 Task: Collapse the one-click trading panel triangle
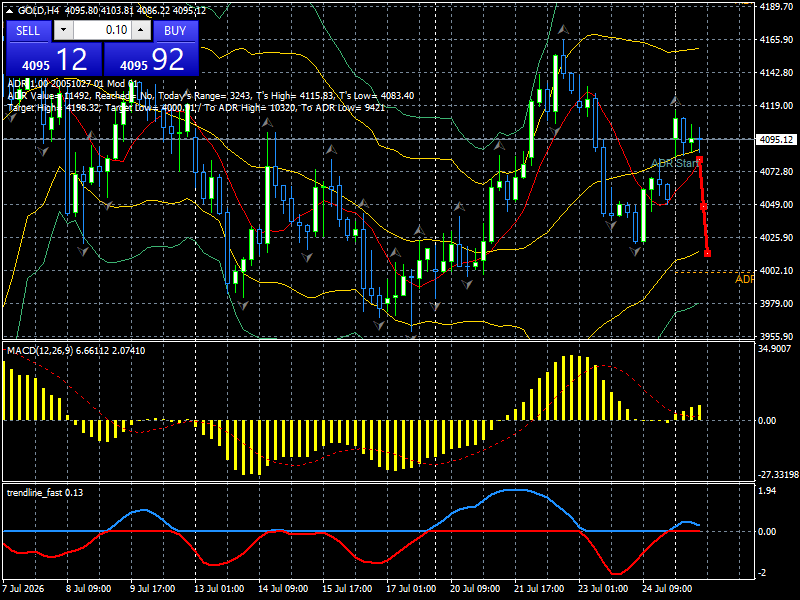(x=11, y=11)
